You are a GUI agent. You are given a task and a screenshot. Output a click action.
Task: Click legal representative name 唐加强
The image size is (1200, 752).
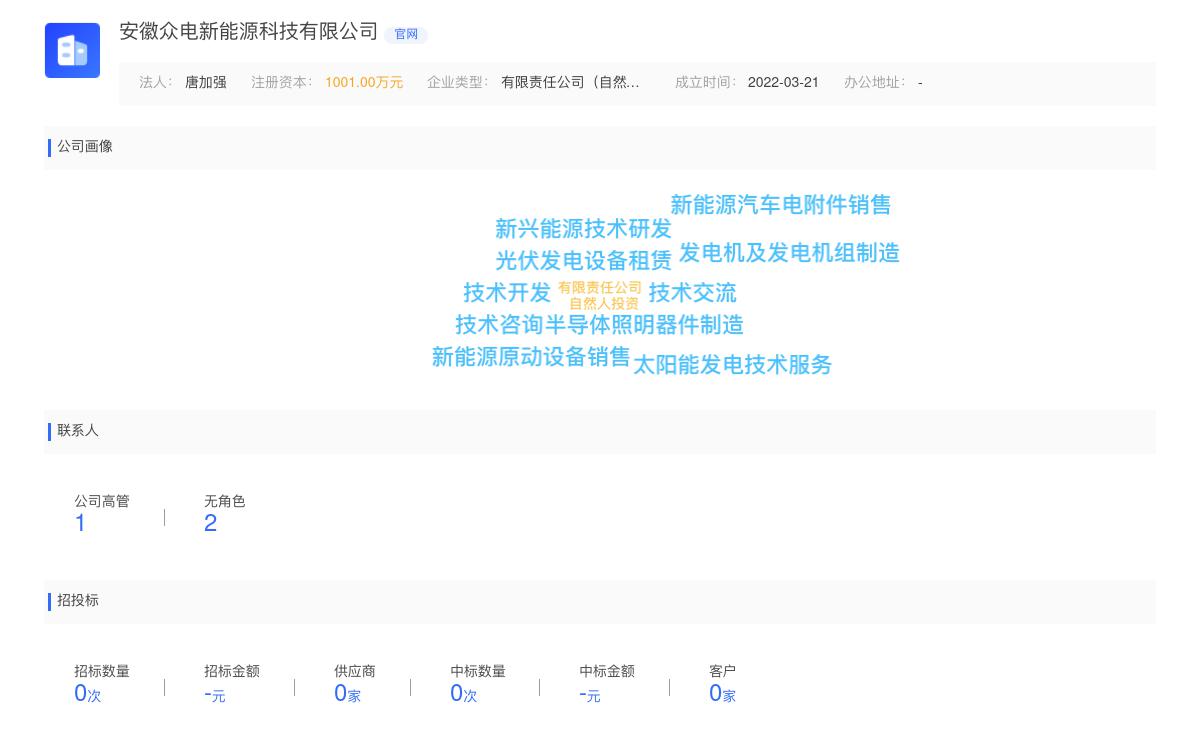pos(206,83)
